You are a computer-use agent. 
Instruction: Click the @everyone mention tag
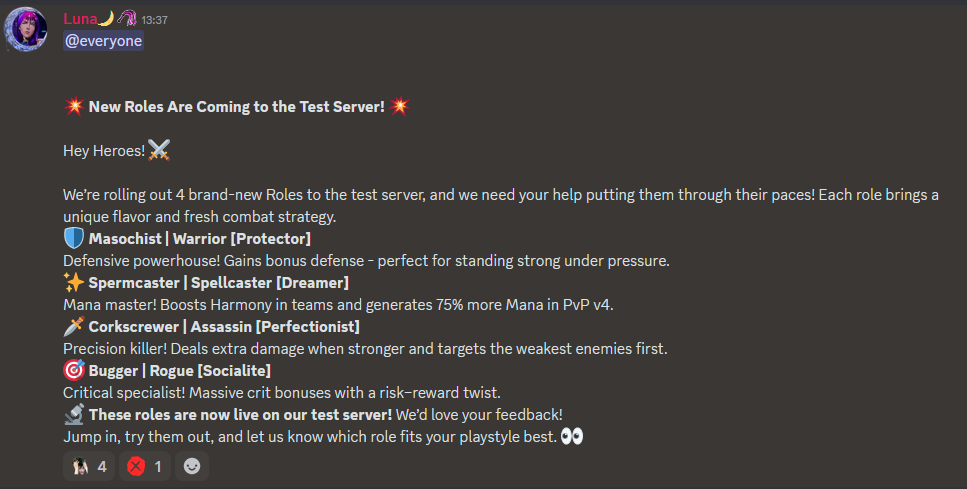tap(103, 41)
